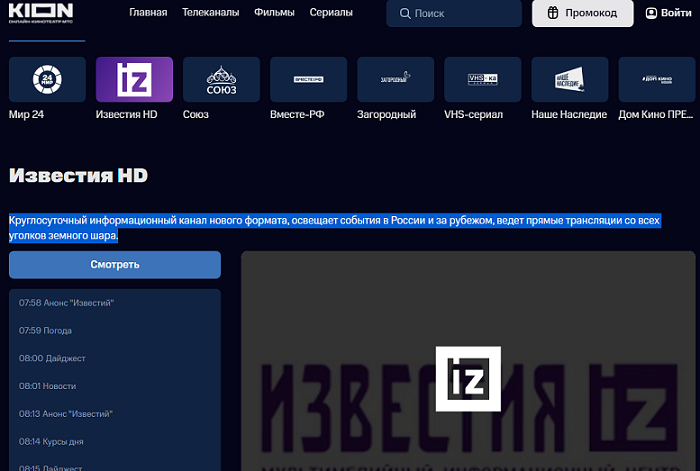Viewport: 700px width, 471px height.
Task: Select the VHS-сериал channel icon
Action: pos(483,79)
